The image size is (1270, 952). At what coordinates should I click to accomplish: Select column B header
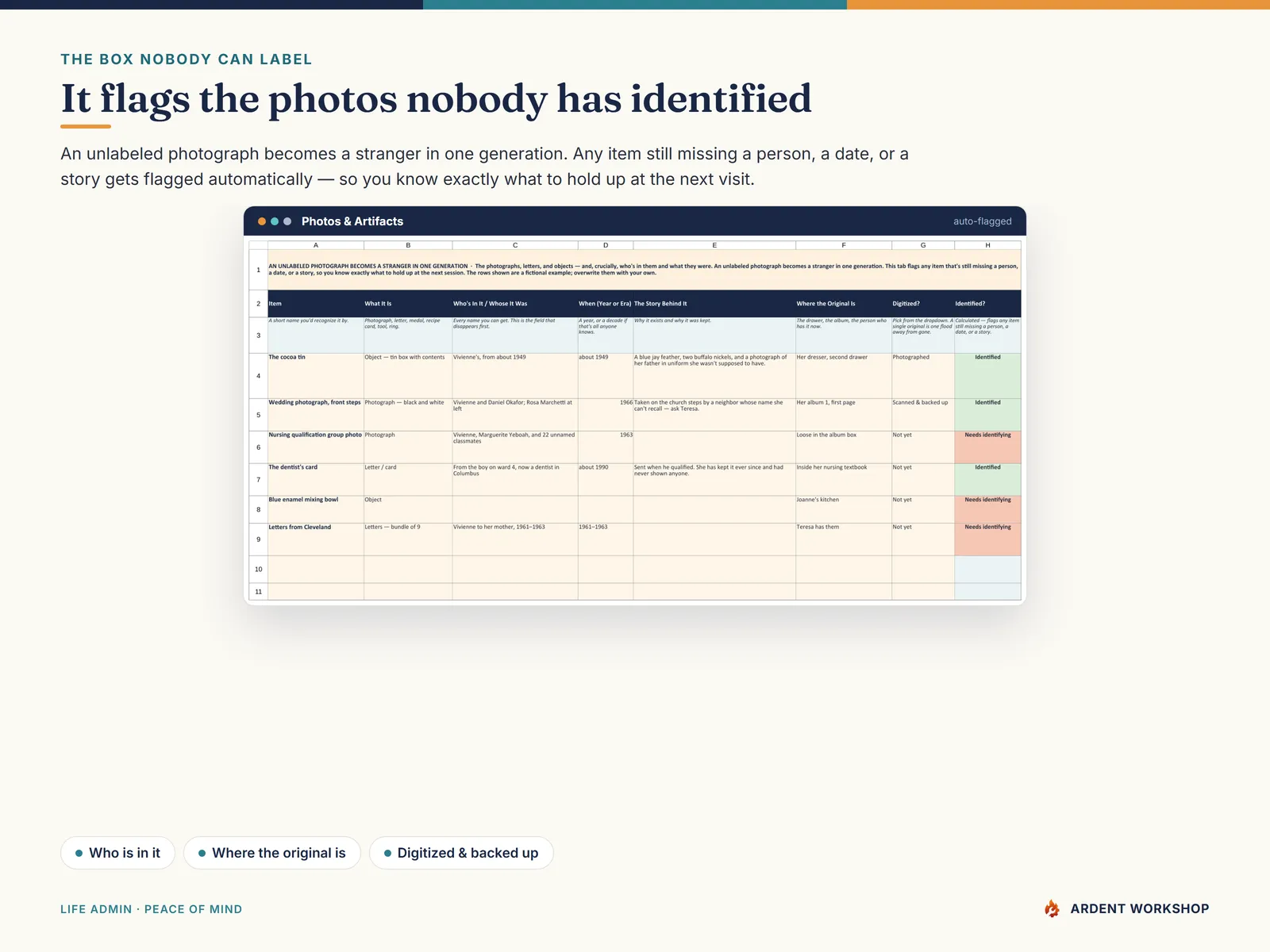click(408, 245)
